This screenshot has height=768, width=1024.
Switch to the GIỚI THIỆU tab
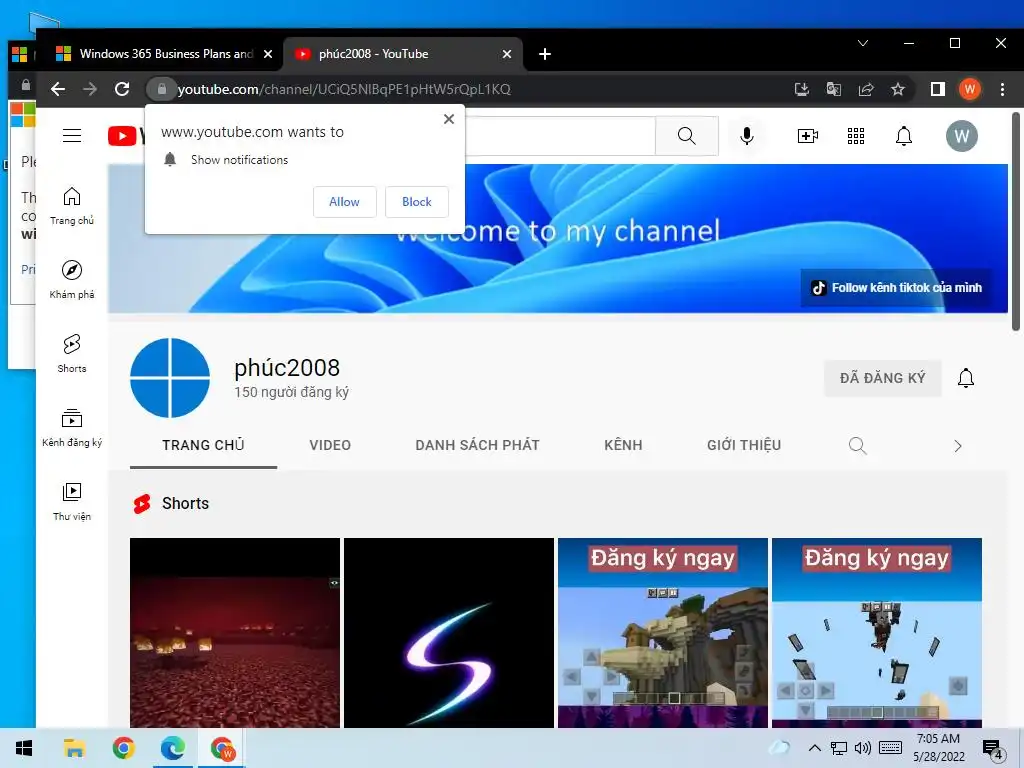744,445
